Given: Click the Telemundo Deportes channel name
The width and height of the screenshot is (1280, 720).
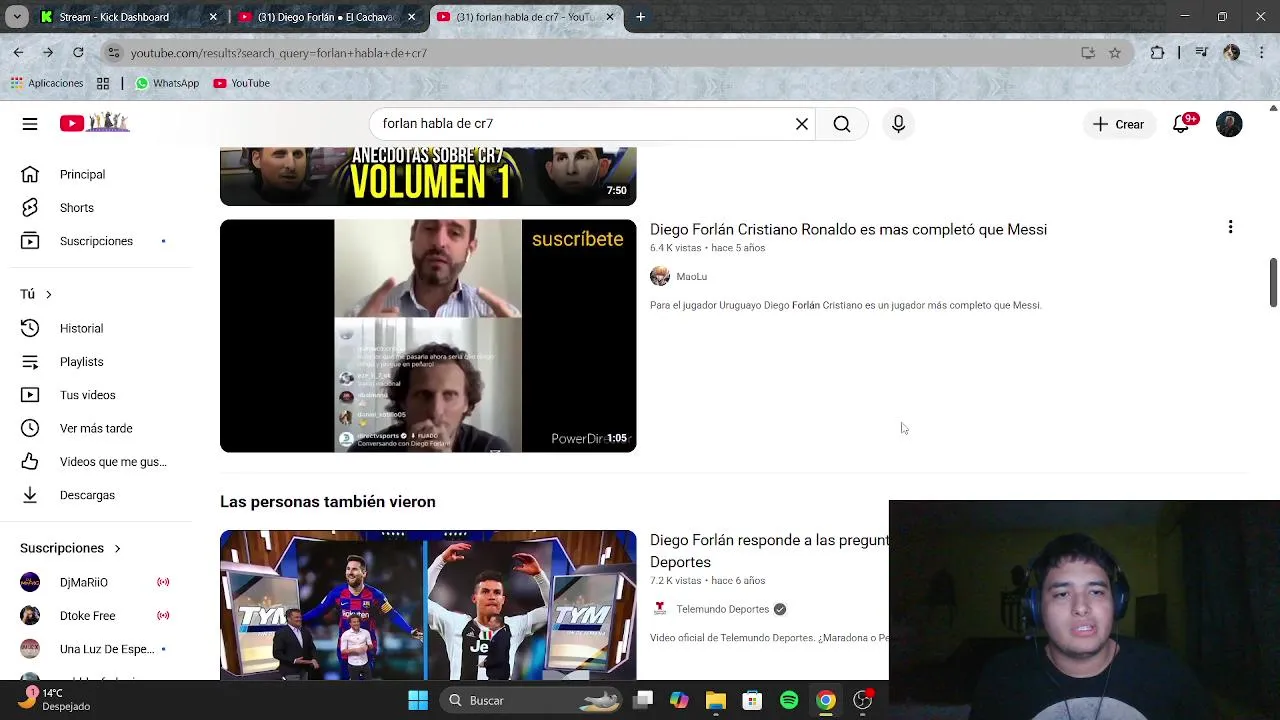Looking at the screenshot, I should pyautogui.click(x=722, y=609).
